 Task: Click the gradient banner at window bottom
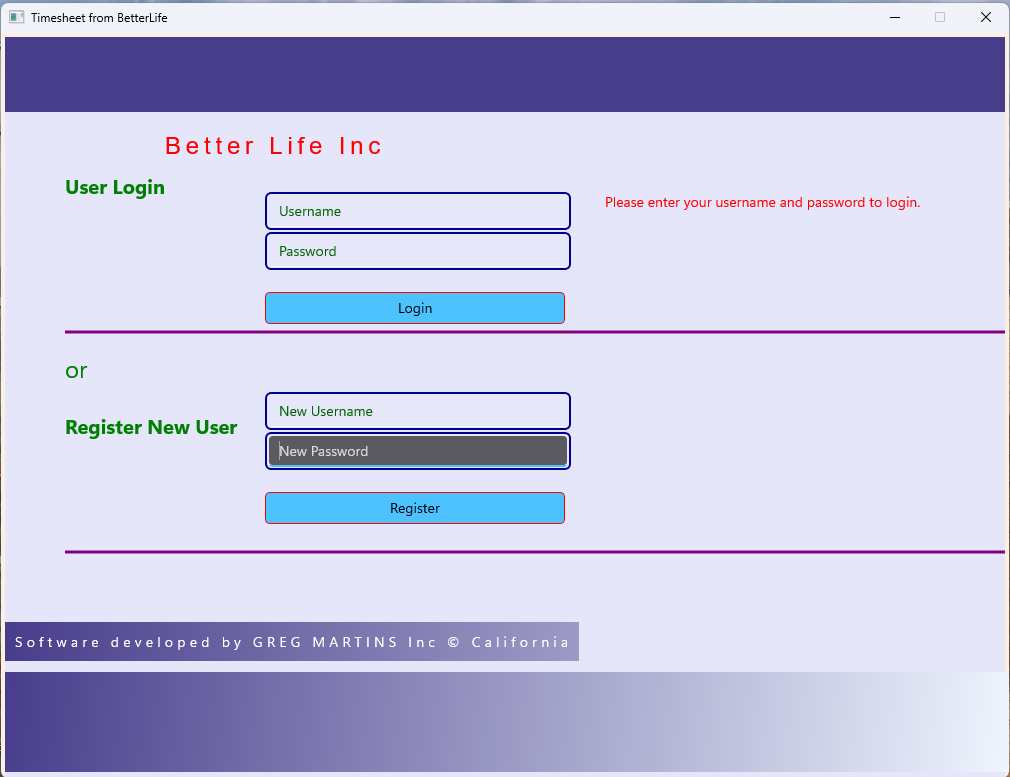click(x=505, y=722)
